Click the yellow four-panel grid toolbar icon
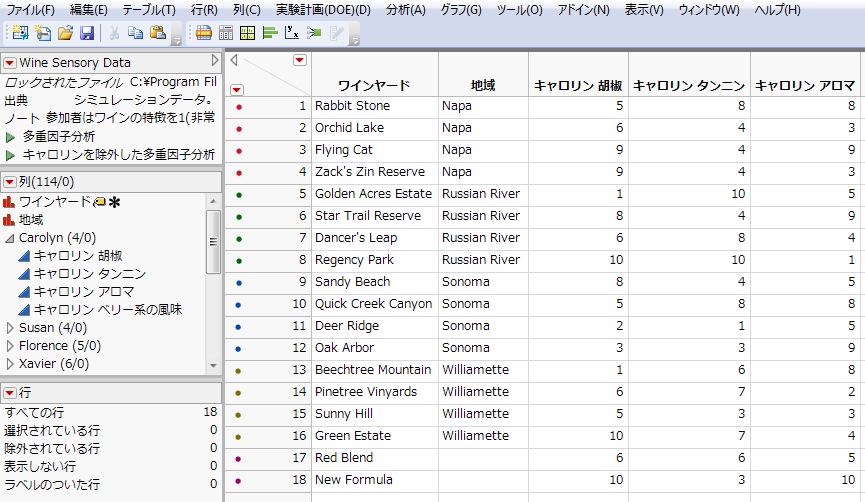 click(x=247, y=33)
